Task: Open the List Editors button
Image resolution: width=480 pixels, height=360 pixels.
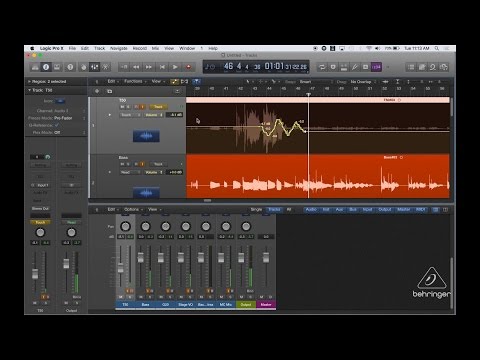Action: coord(411,67)
